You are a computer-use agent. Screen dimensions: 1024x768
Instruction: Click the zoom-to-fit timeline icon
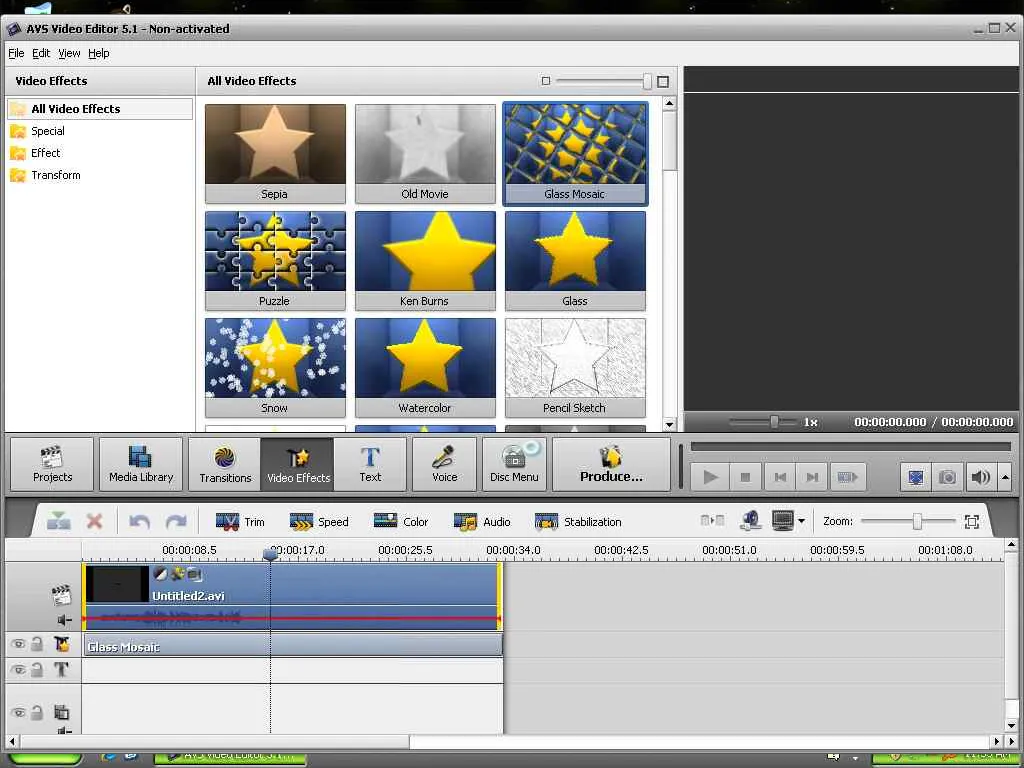point(972,521)
